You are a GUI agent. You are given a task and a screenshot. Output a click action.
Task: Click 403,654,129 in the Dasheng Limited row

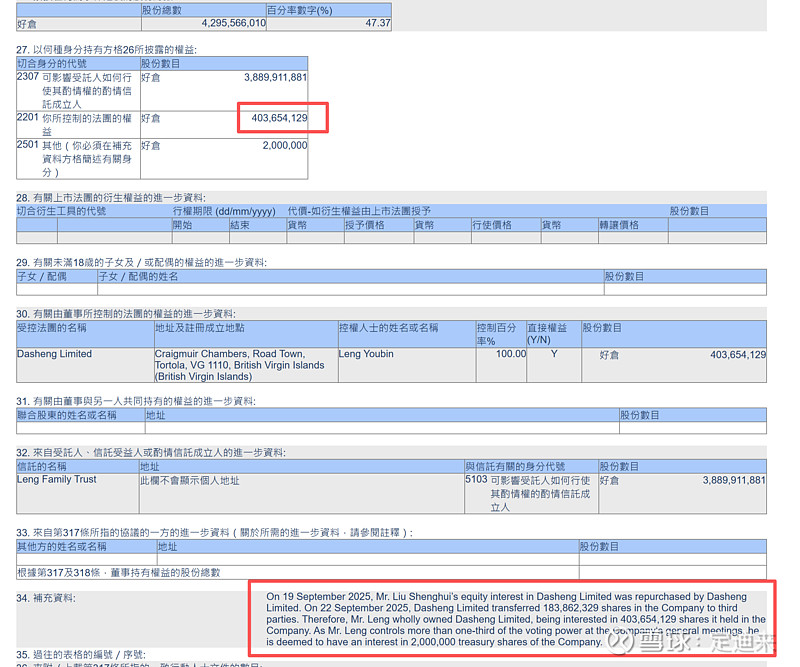tap(738, 355)
